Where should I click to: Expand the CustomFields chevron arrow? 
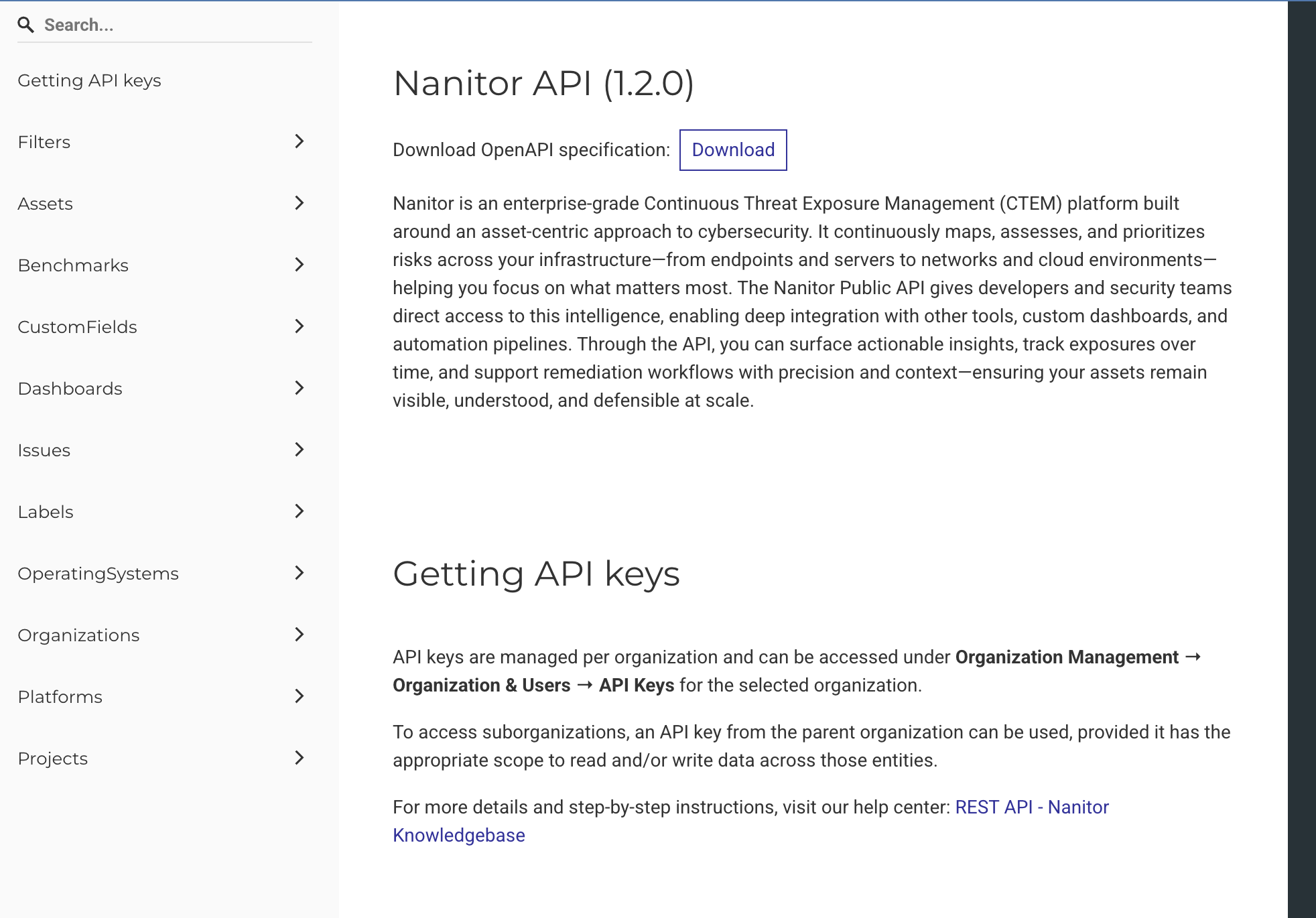pos(300,326)
